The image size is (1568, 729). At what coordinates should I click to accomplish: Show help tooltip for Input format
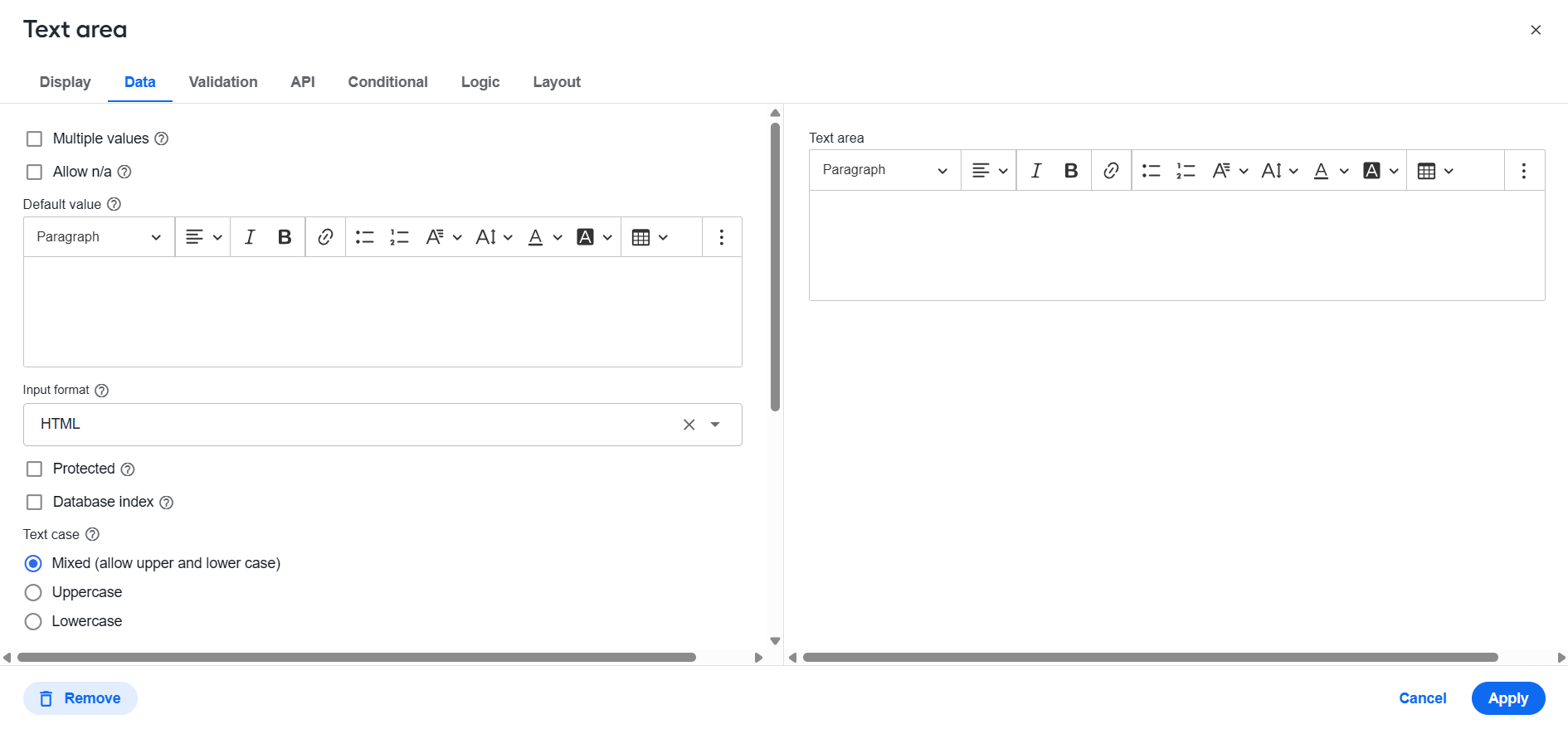pyautogui.click(x=102, y=391)
